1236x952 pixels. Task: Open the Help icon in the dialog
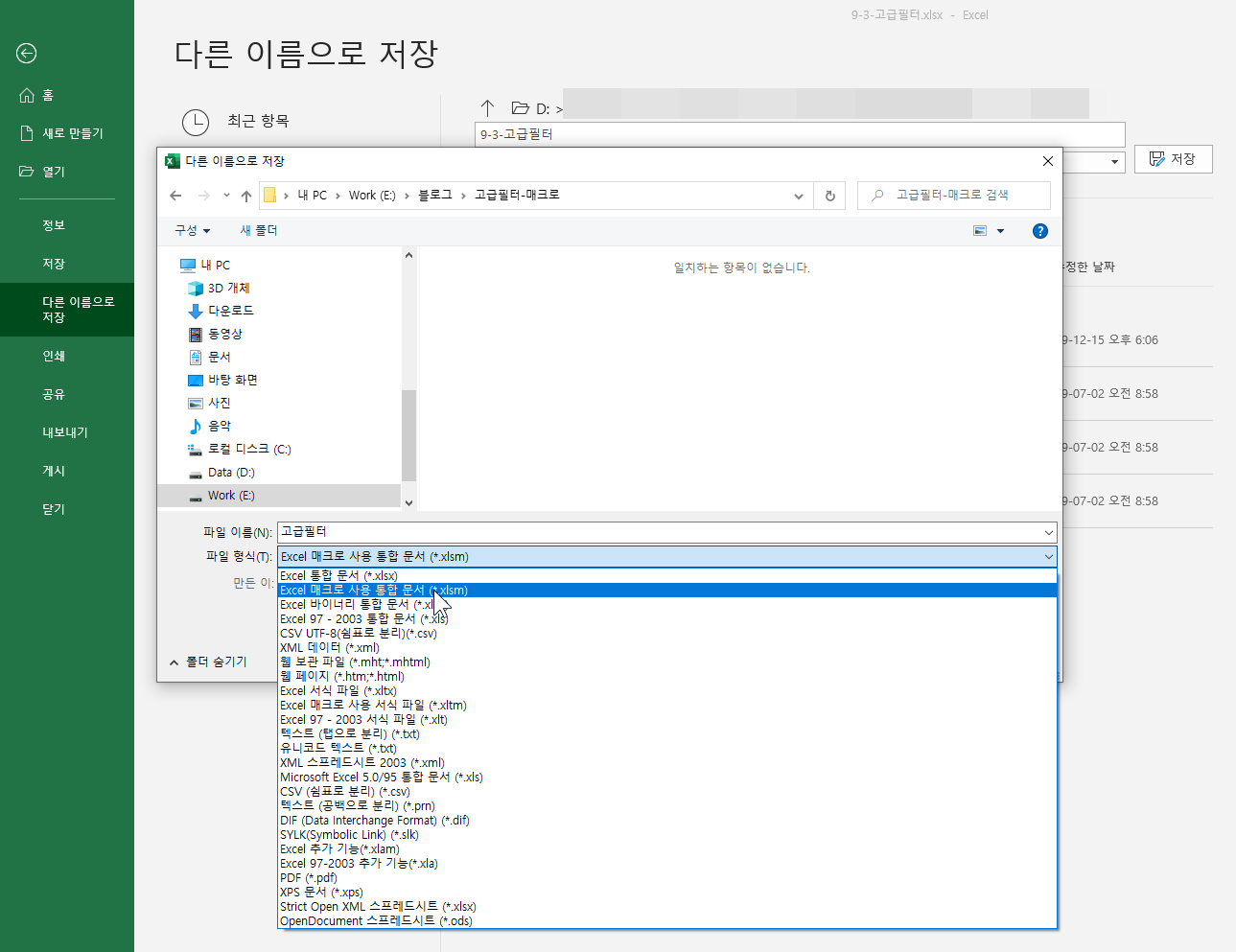pos(1039,230)
